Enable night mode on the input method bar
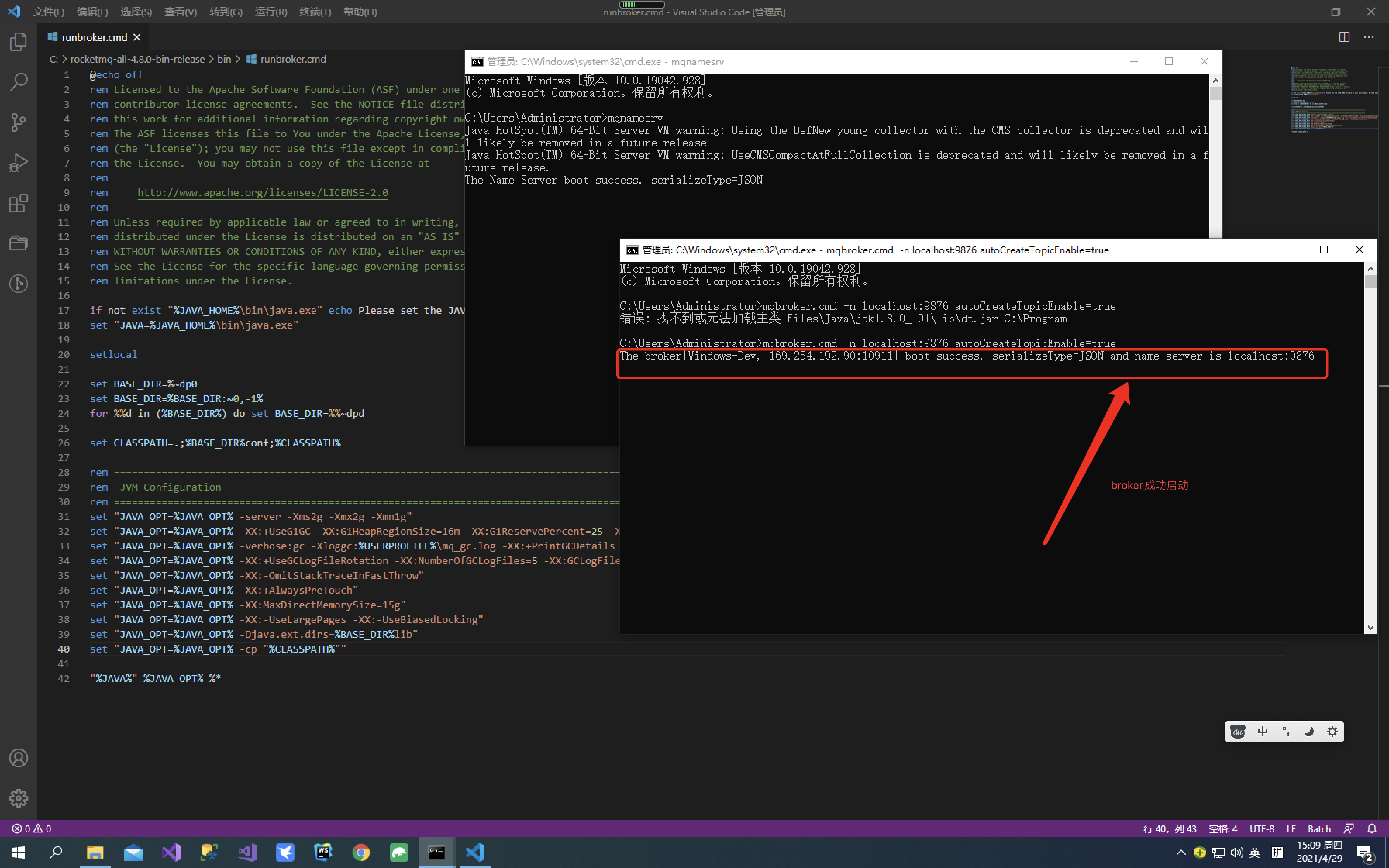Viewport: 1389px width, 868px height. coord(1309,731)
